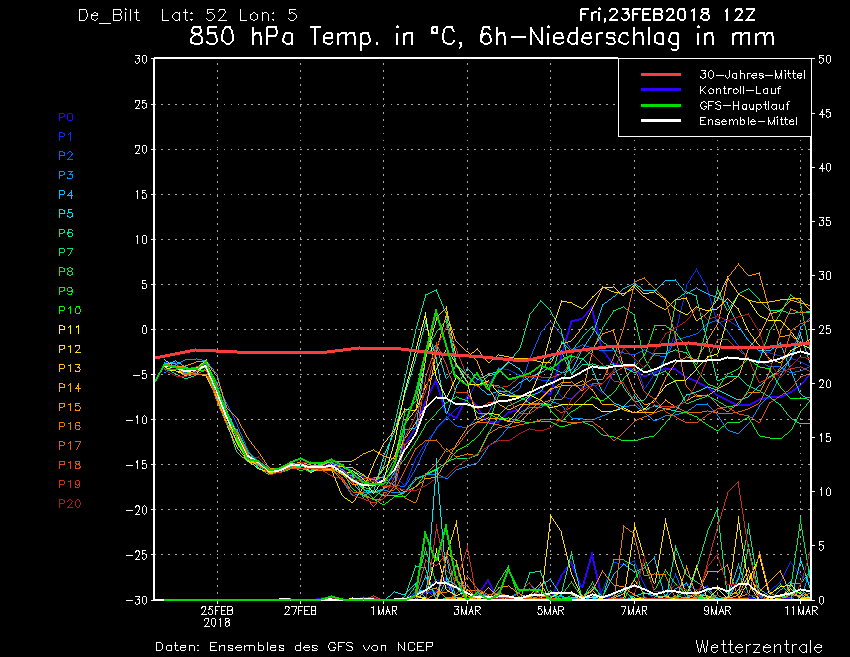The image size is (850, 657).
Task: Click the 30-Jahres-Mittel legend text
Action: (x=752, y=75)
